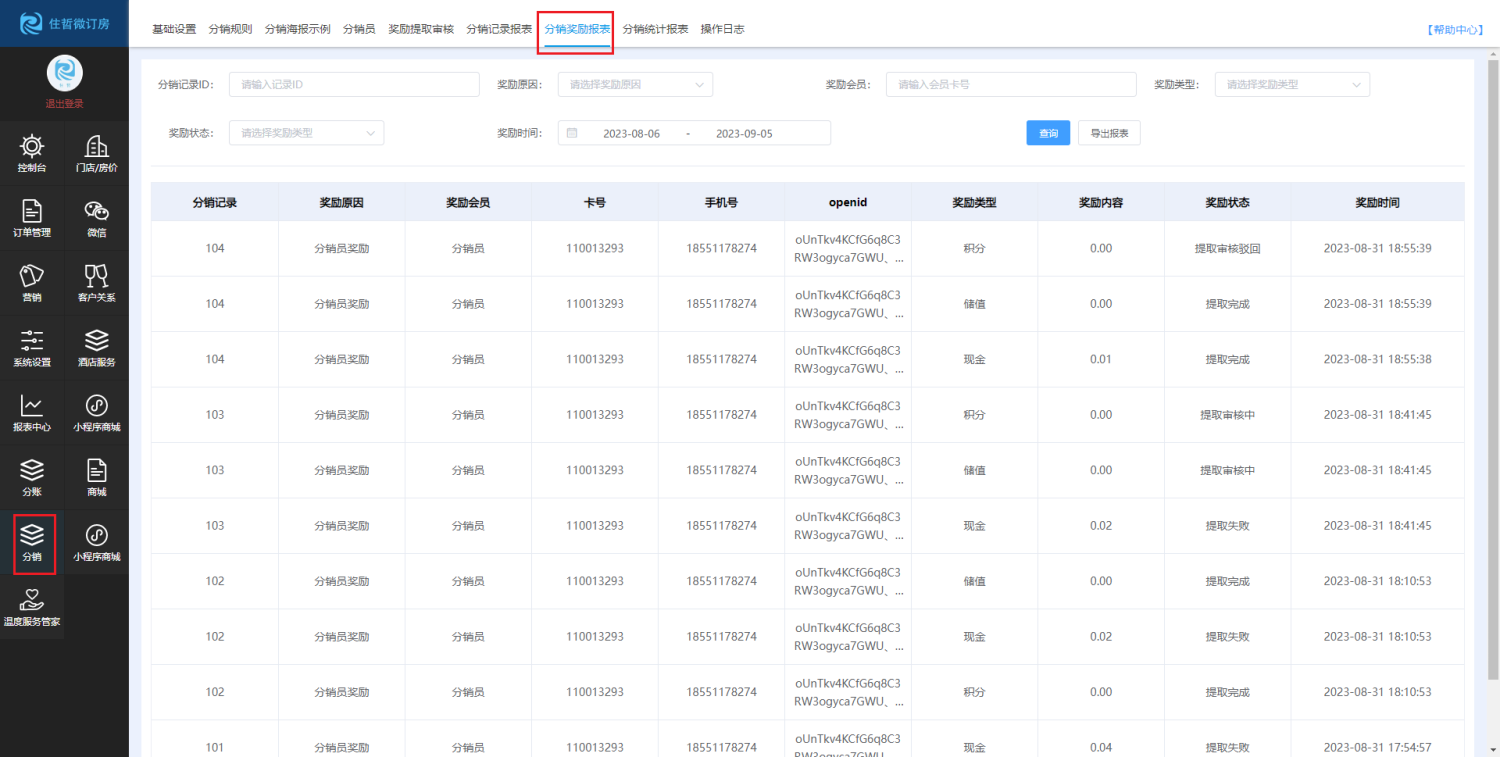Select the 分销奖励报表 tab
Screen dimensions: 1500x757
[x=577, y=29]
